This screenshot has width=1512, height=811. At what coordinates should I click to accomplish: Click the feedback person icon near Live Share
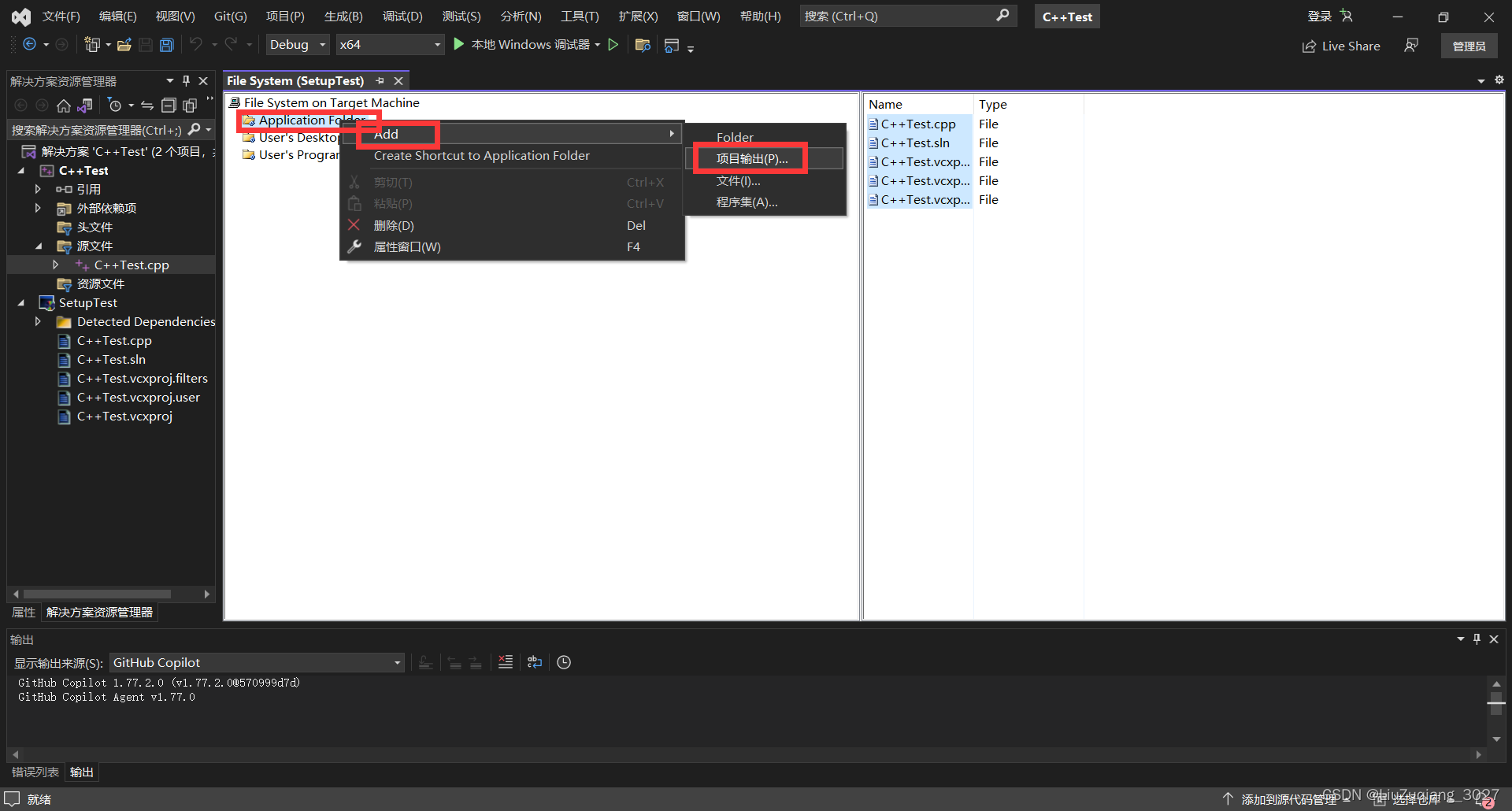pyautogui.click(x=1411, y=46)
